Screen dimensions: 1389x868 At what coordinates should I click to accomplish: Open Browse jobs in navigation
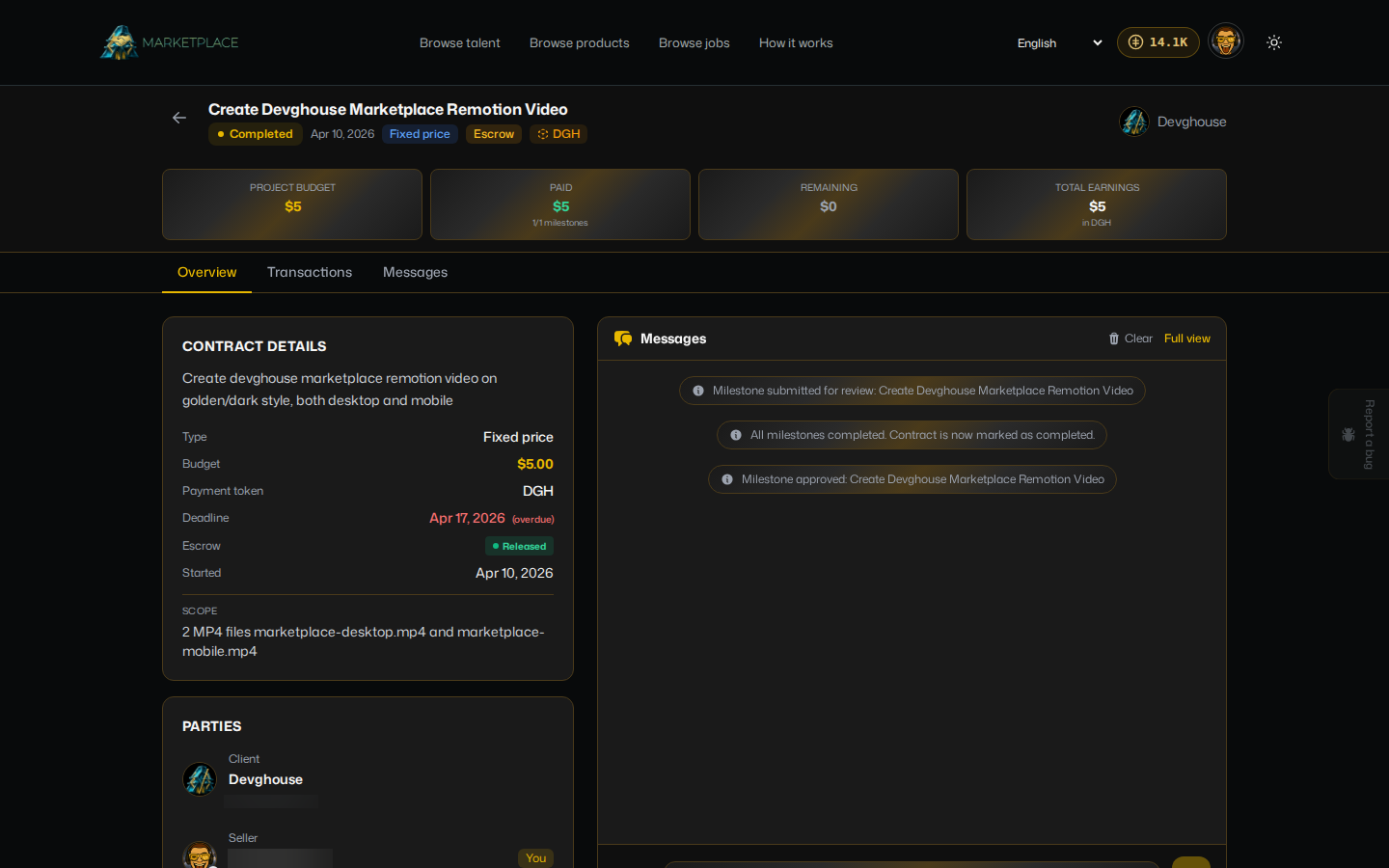pyautogui.click(x=694, y=43)
